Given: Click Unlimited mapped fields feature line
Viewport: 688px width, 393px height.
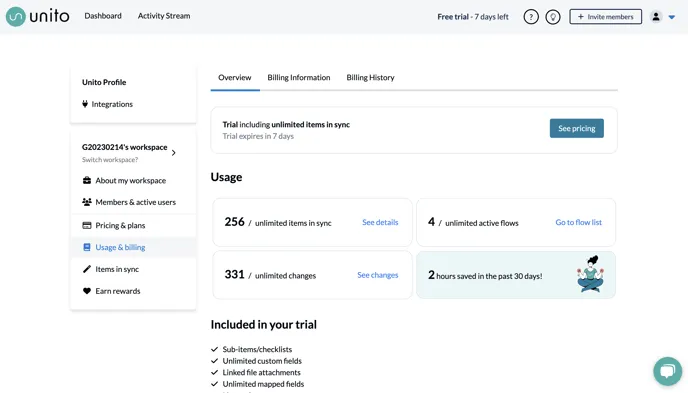Looking at the screenshot, I should pyautogui.click(x=263, y=384).
